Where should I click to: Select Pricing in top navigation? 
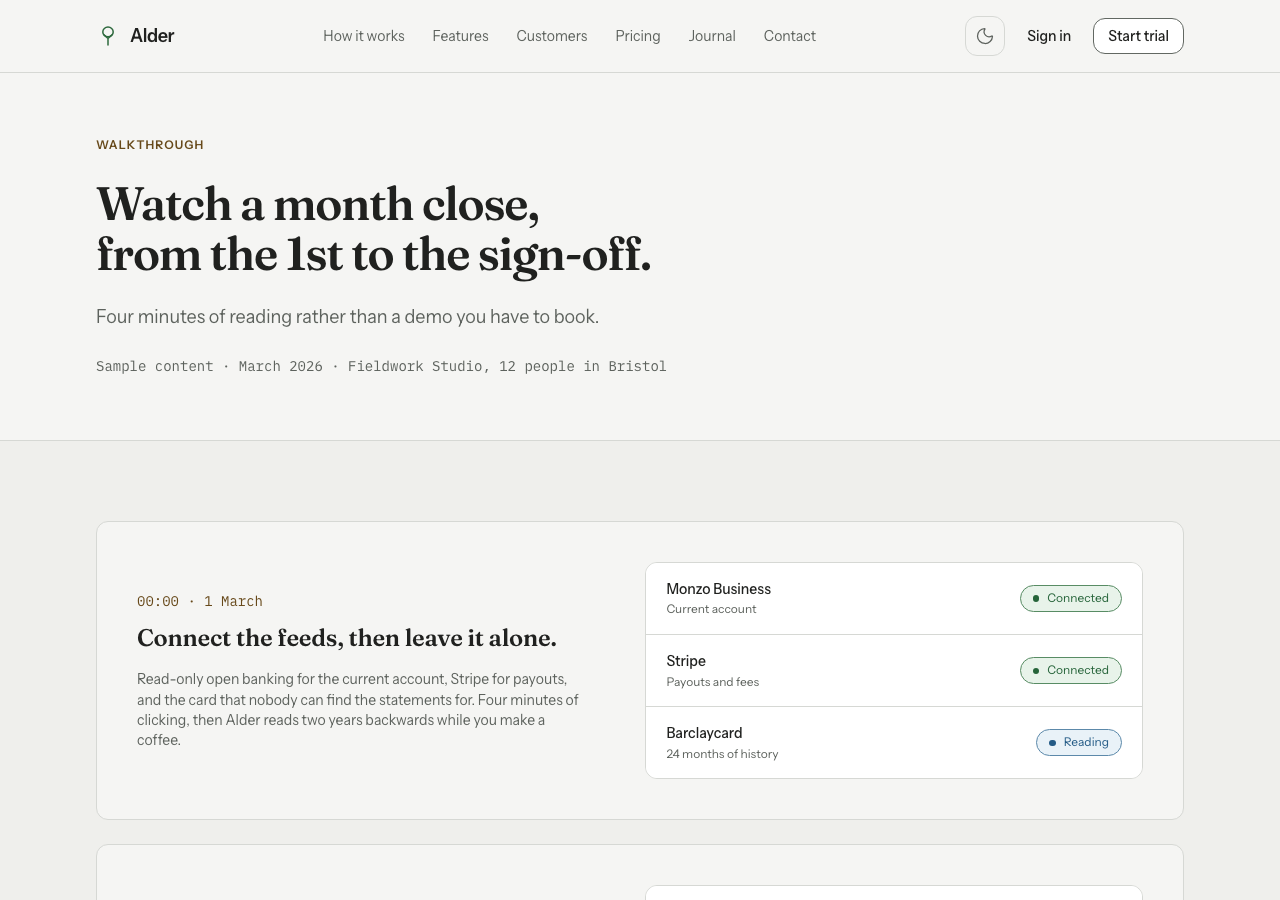(638, 36)
